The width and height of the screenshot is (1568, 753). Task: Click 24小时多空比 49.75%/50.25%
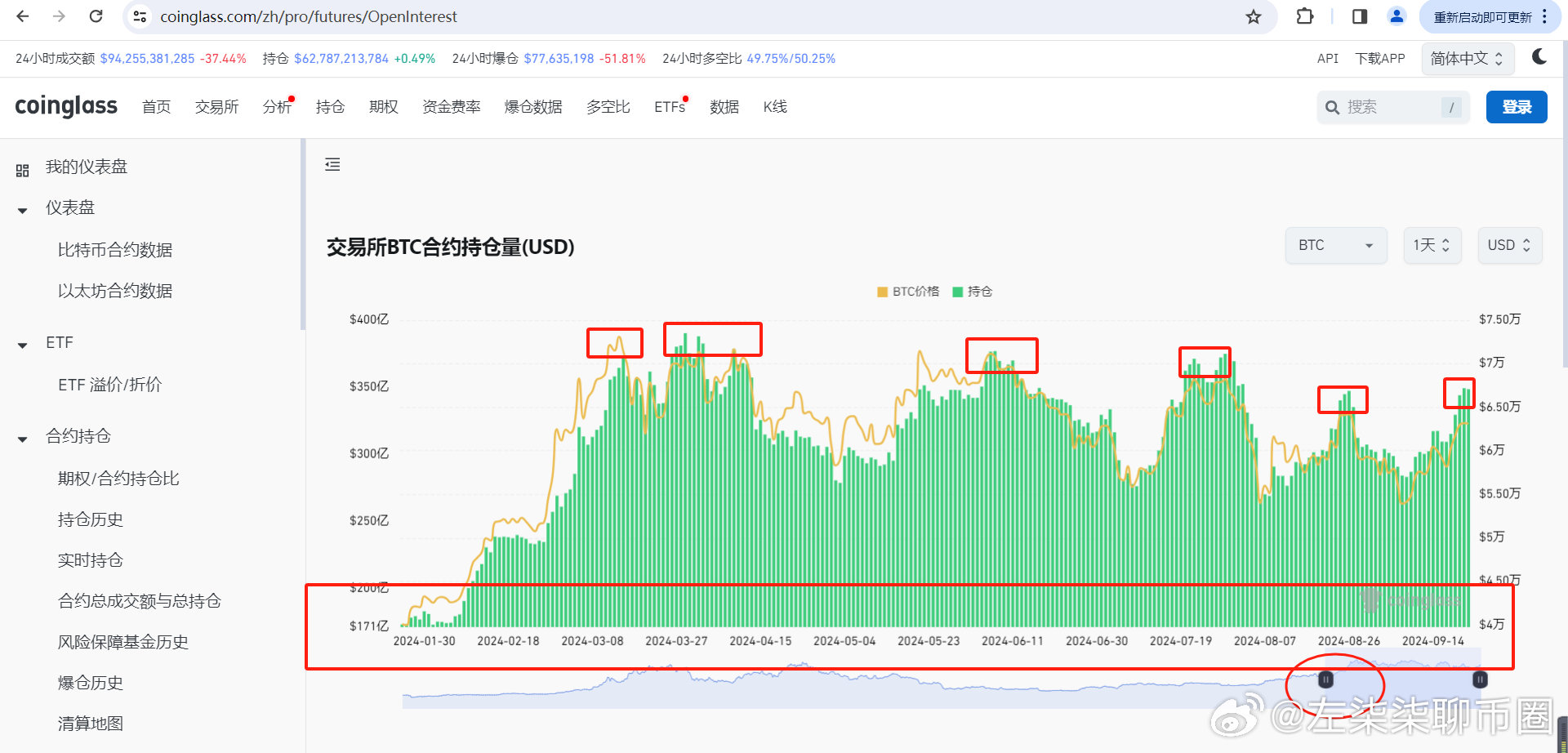(791, 59)
